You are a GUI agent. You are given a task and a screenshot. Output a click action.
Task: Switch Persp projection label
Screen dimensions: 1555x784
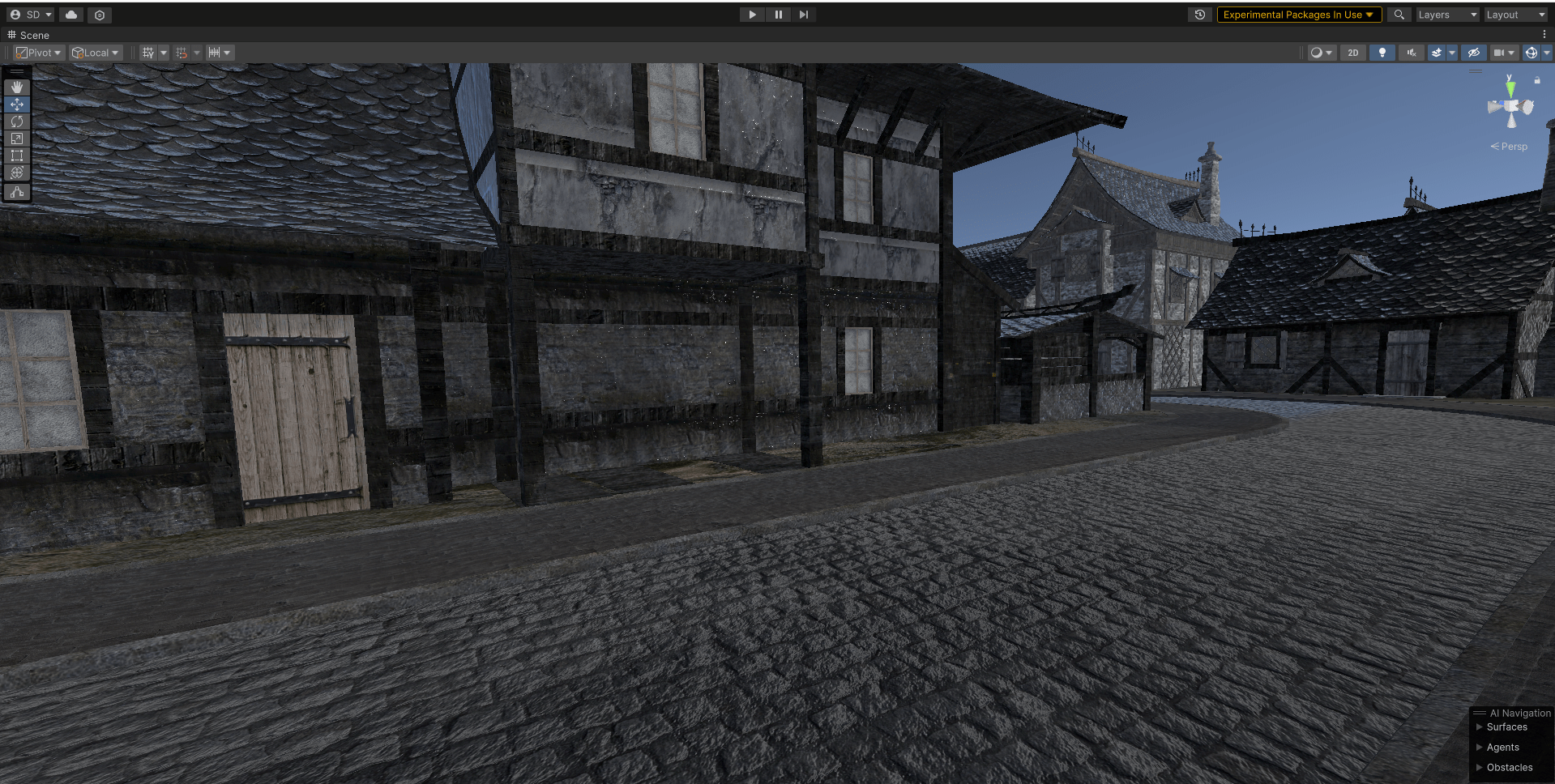tap(1509, 147)
